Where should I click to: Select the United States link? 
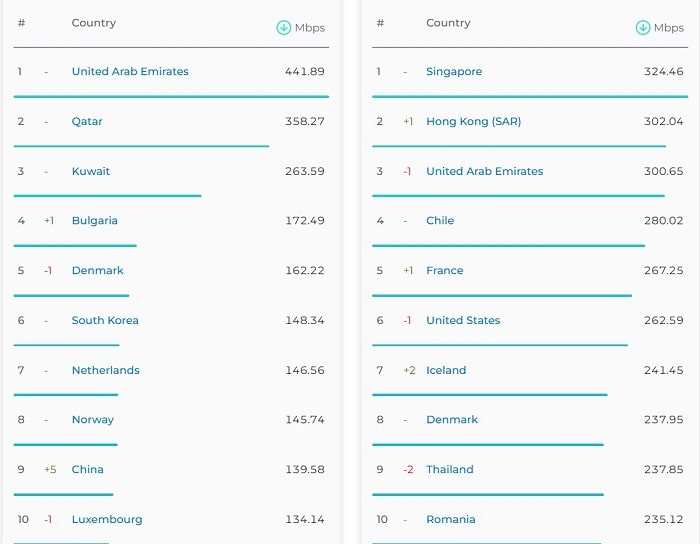pyautogui.click(x=463, y=321)
